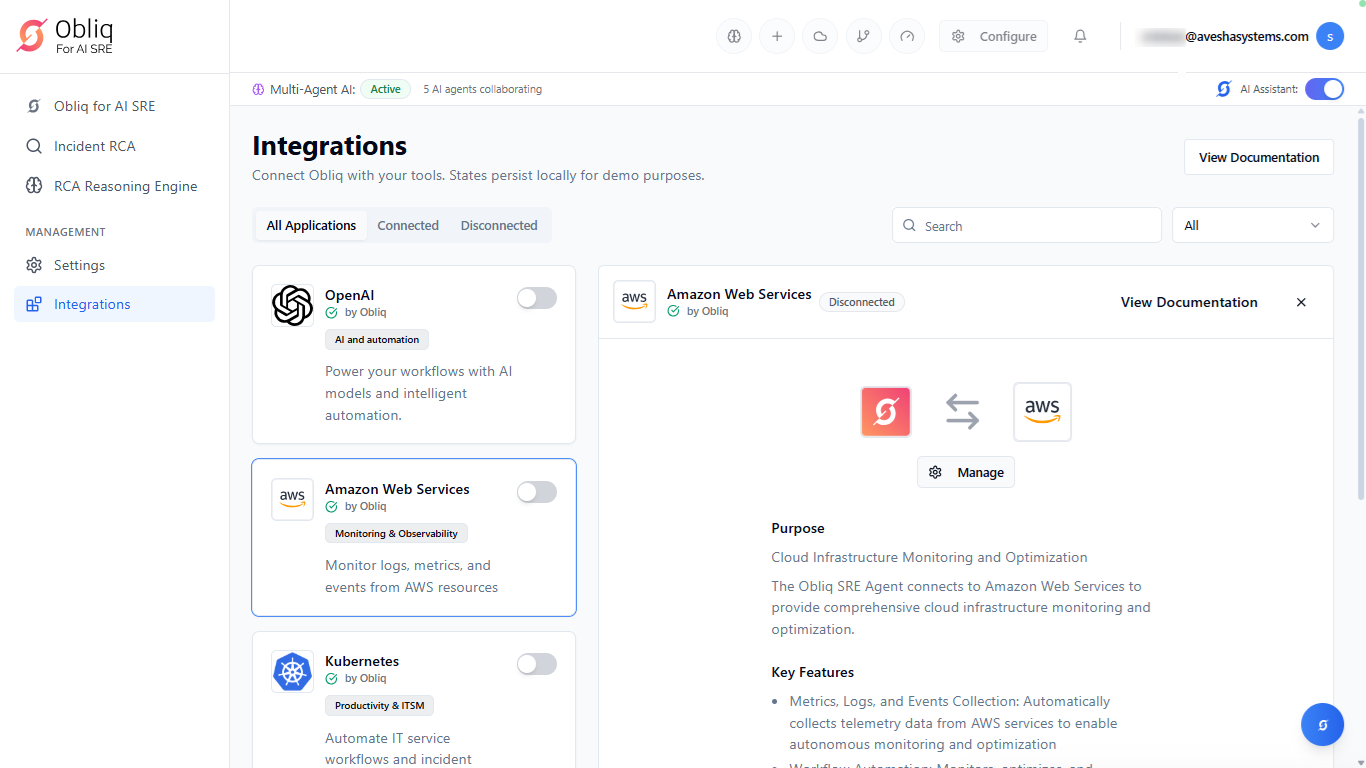Screen dimensions: 1366x768
Task: Turn on the Amazon Web Services toggle
Action: [536, 492]
